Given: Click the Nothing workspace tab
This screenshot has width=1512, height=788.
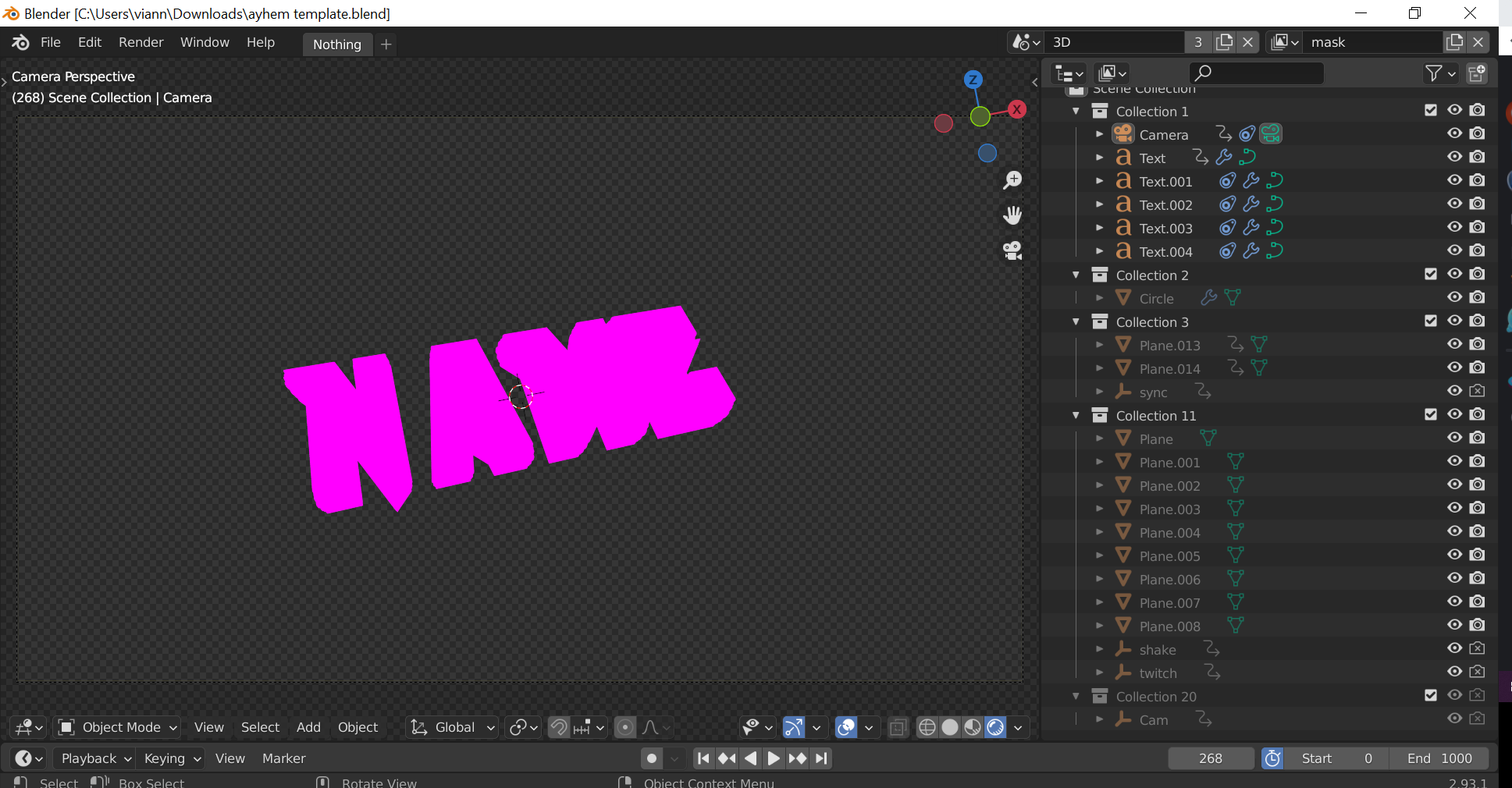Looking at the screenshot, I should pos(337,44).
